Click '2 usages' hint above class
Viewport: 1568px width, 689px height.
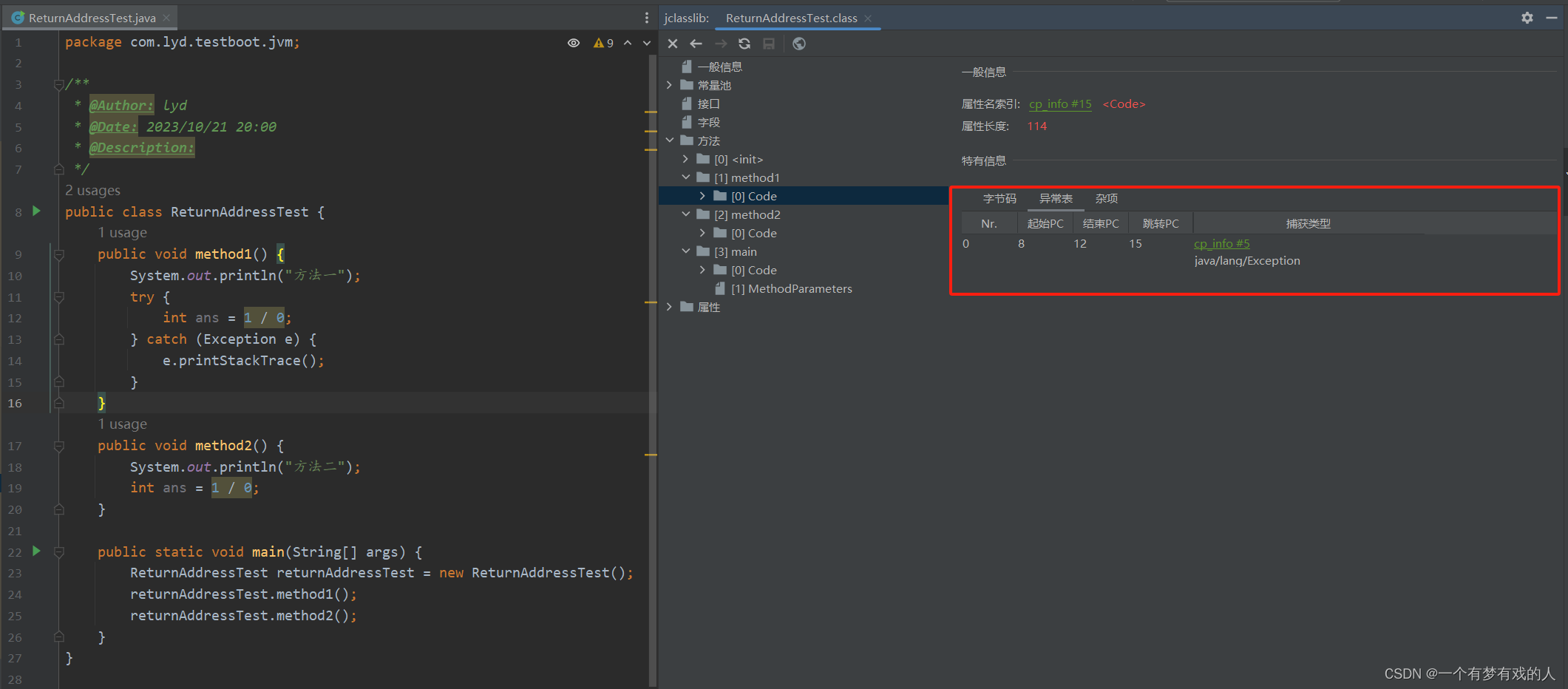click(x=92, y=190)
